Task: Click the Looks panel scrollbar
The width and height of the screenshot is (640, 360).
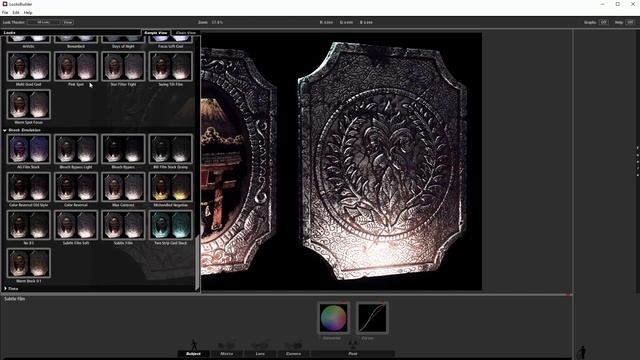Action: [x=198, y=263]
